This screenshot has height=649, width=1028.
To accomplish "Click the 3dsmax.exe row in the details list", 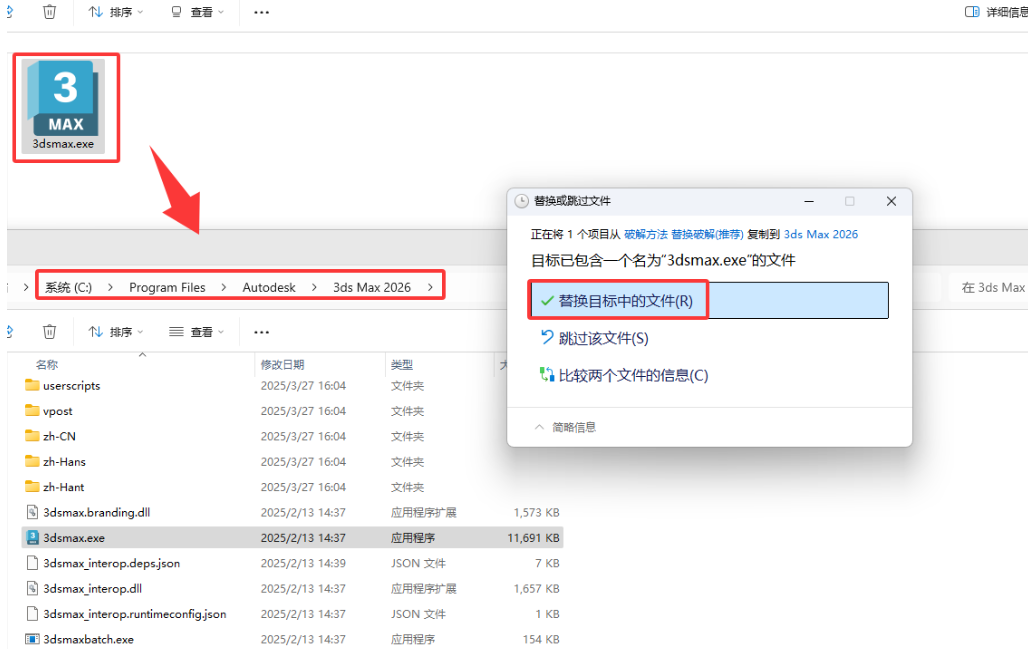I will coord(74,537).
